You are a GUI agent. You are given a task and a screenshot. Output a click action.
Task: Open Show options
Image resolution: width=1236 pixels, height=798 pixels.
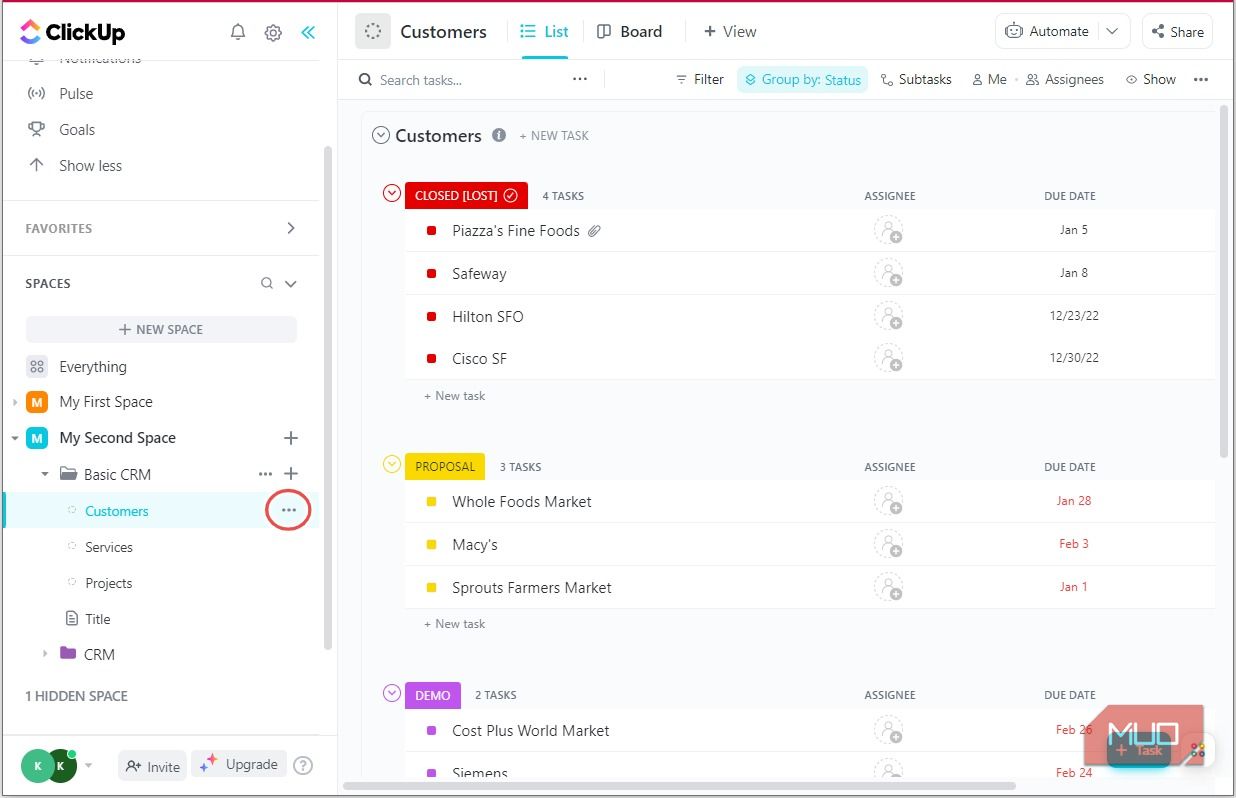click(x=1151, y=80)
